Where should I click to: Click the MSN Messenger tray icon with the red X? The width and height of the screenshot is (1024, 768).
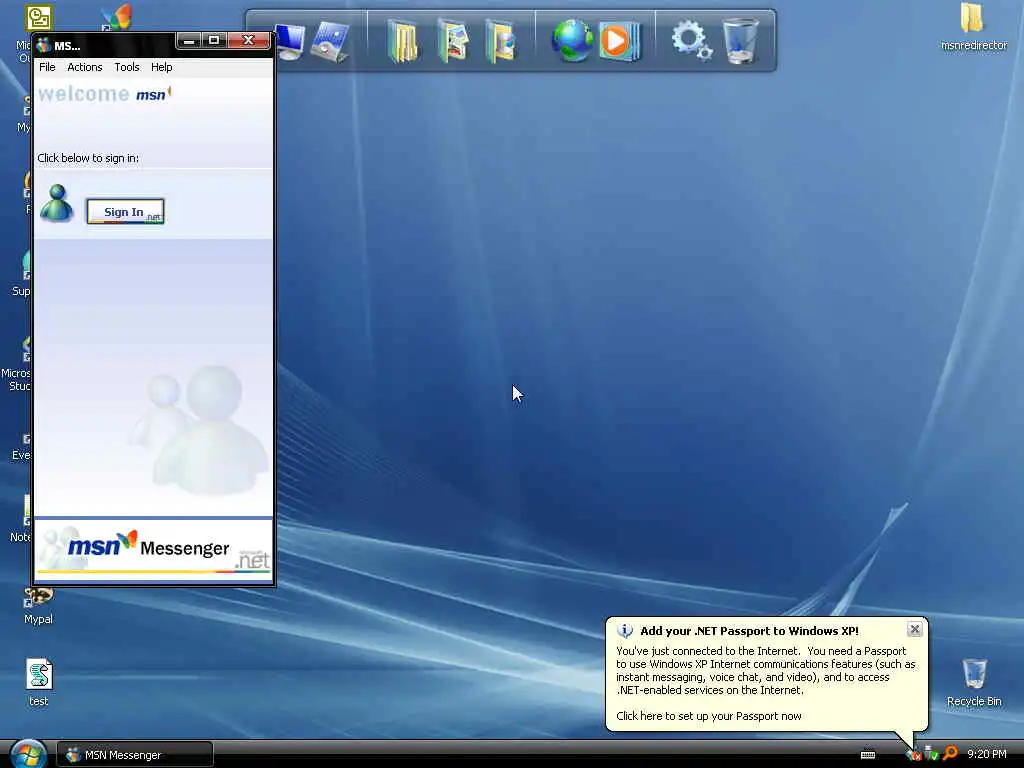tap(913, 754)
